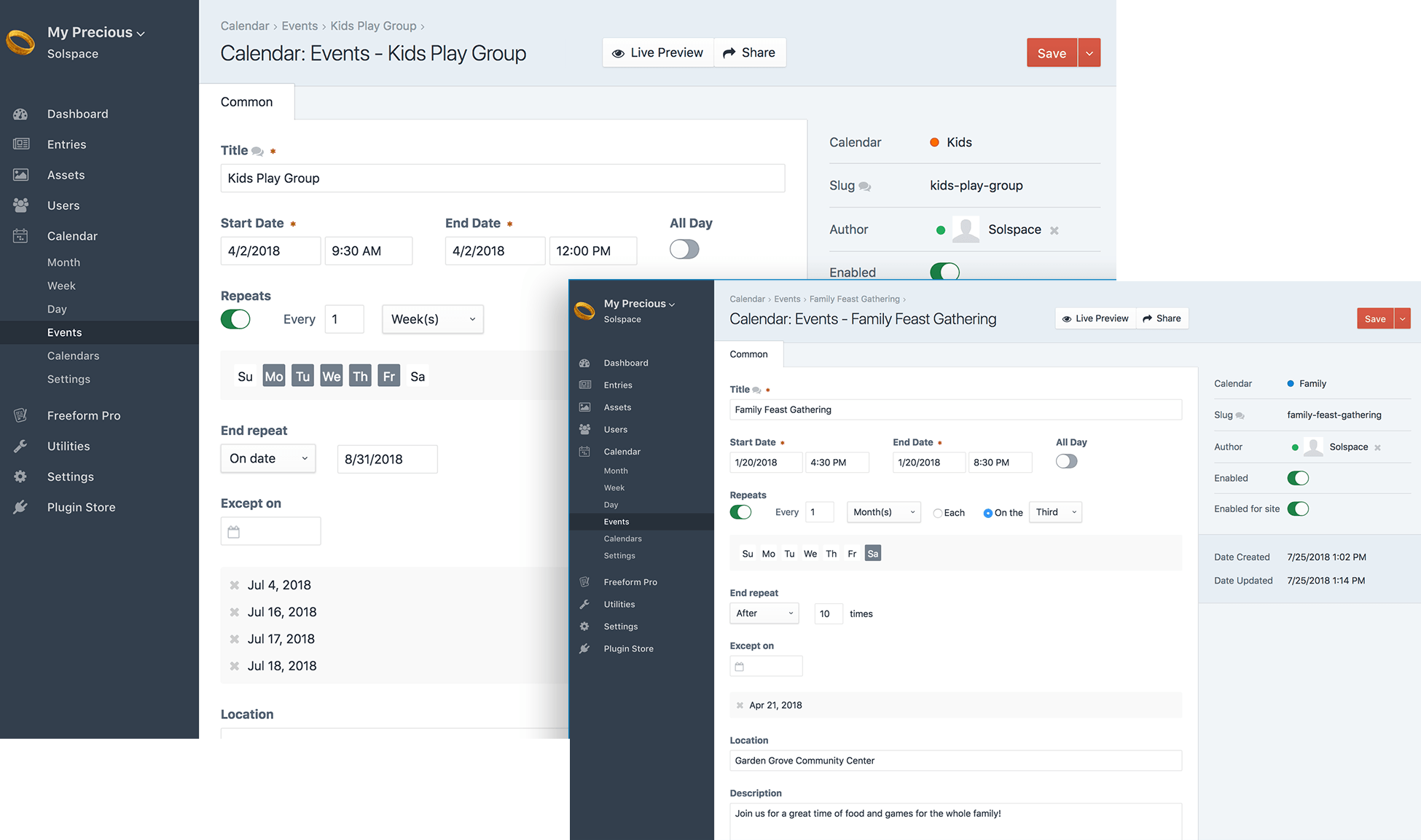Open the On date end repeat dropdown

point(268,458)
